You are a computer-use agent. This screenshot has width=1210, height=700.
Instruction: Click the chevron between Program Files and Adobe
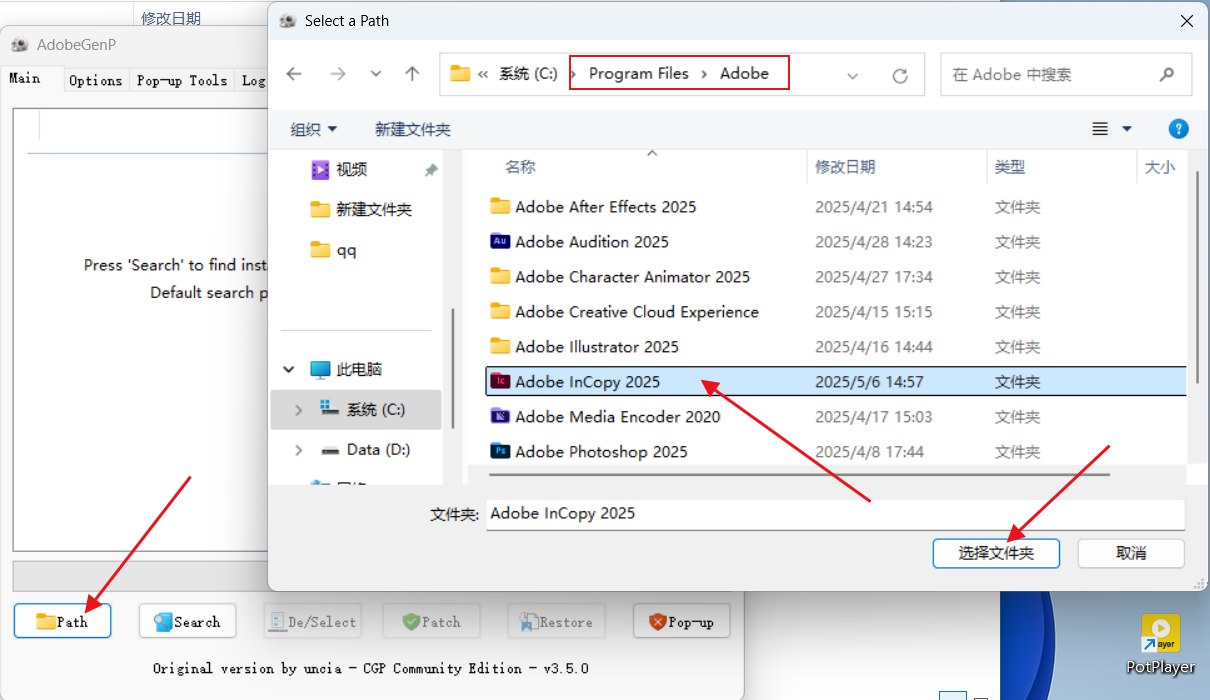pos(704,74)
